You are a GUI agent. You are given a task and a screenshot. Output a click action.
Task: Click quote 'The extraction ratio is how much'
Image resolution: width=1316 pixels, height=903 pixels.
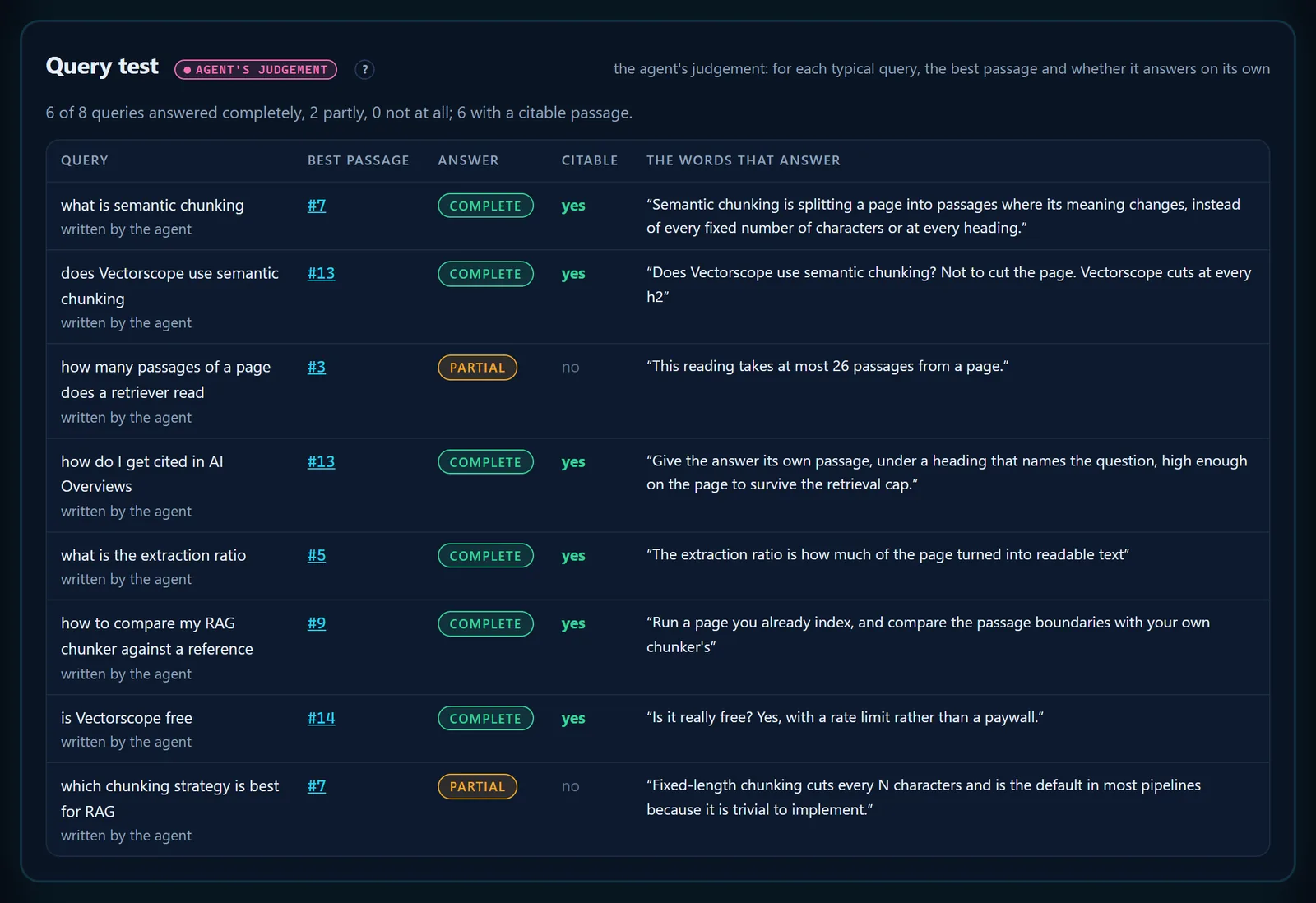tap(887, 554)
